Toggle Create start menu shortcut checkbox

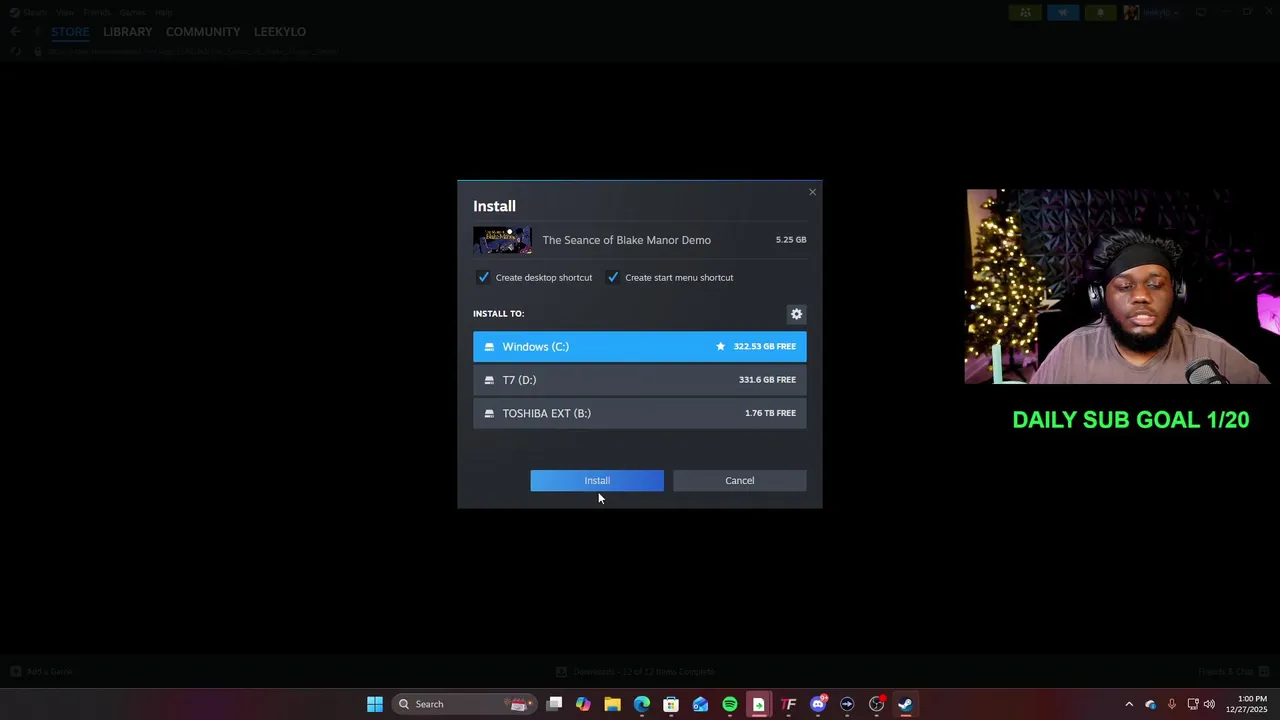tap(613, 277)
